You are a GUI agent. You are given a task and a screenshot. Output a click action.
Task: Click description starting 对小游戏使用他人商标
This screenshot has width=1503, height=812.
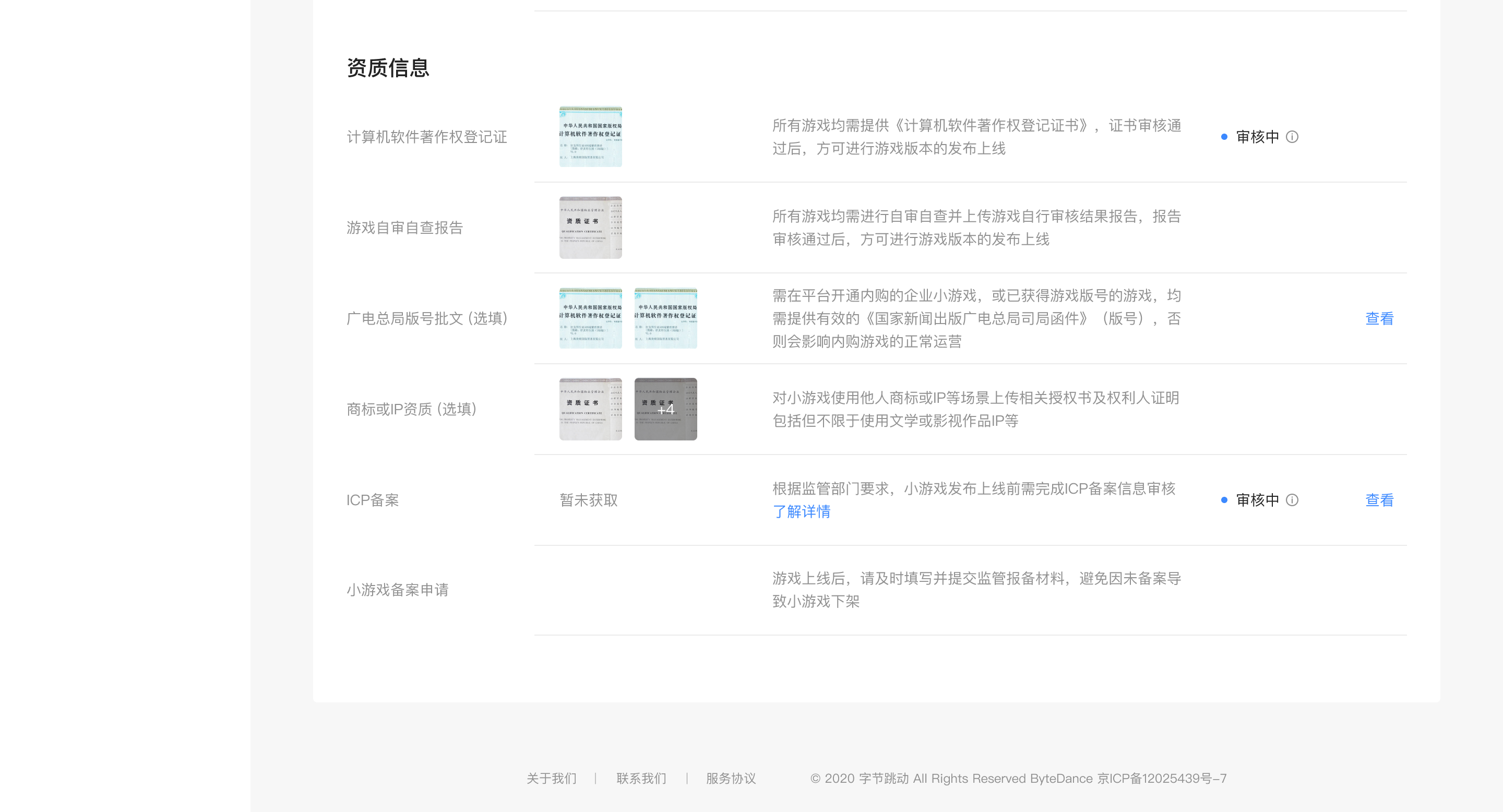975,409
